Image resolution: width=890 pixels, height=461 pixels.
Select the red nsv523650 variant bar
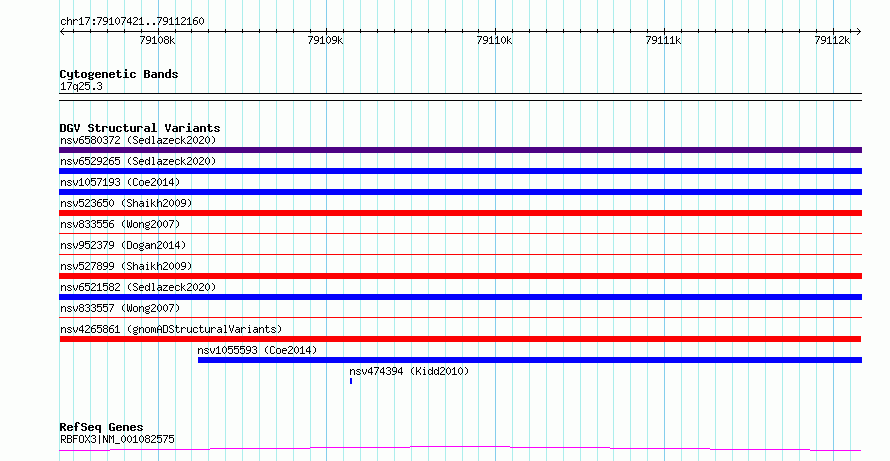[x=460, y=213]
